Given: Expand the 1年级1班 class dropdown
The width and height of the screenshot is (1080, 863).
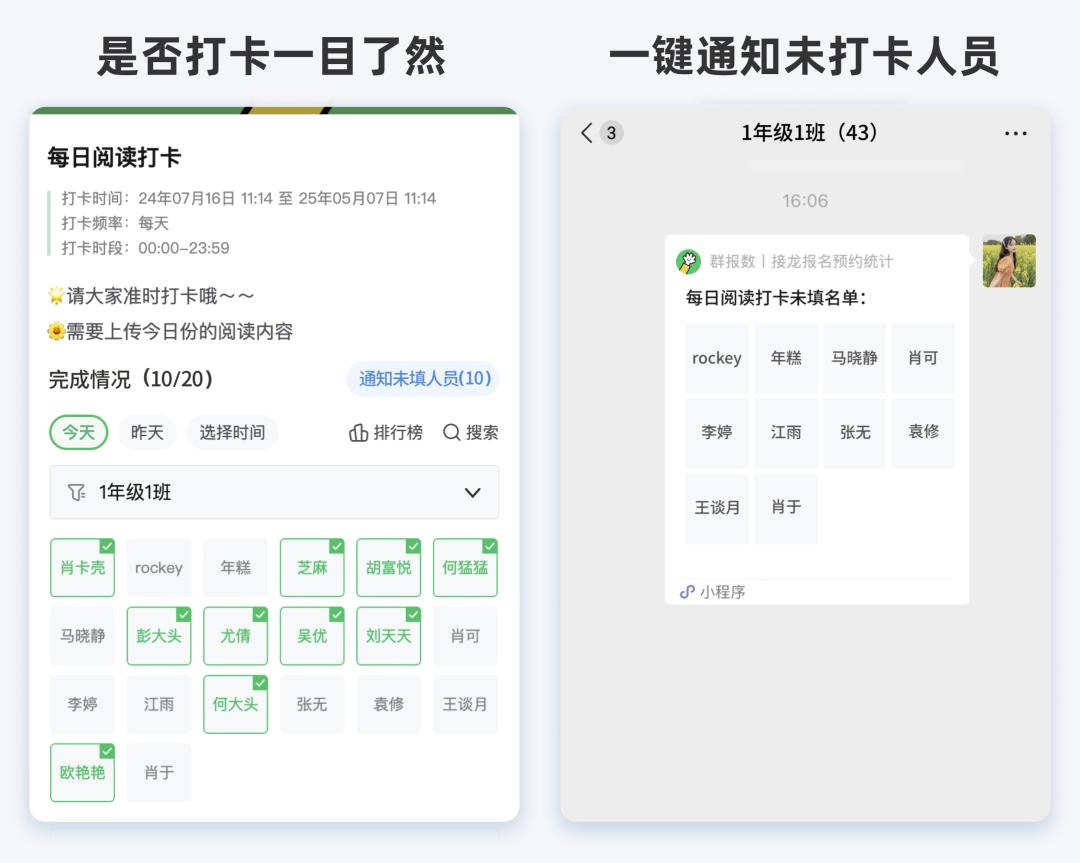Looking at the screenshot, I should tap(274, 492).
